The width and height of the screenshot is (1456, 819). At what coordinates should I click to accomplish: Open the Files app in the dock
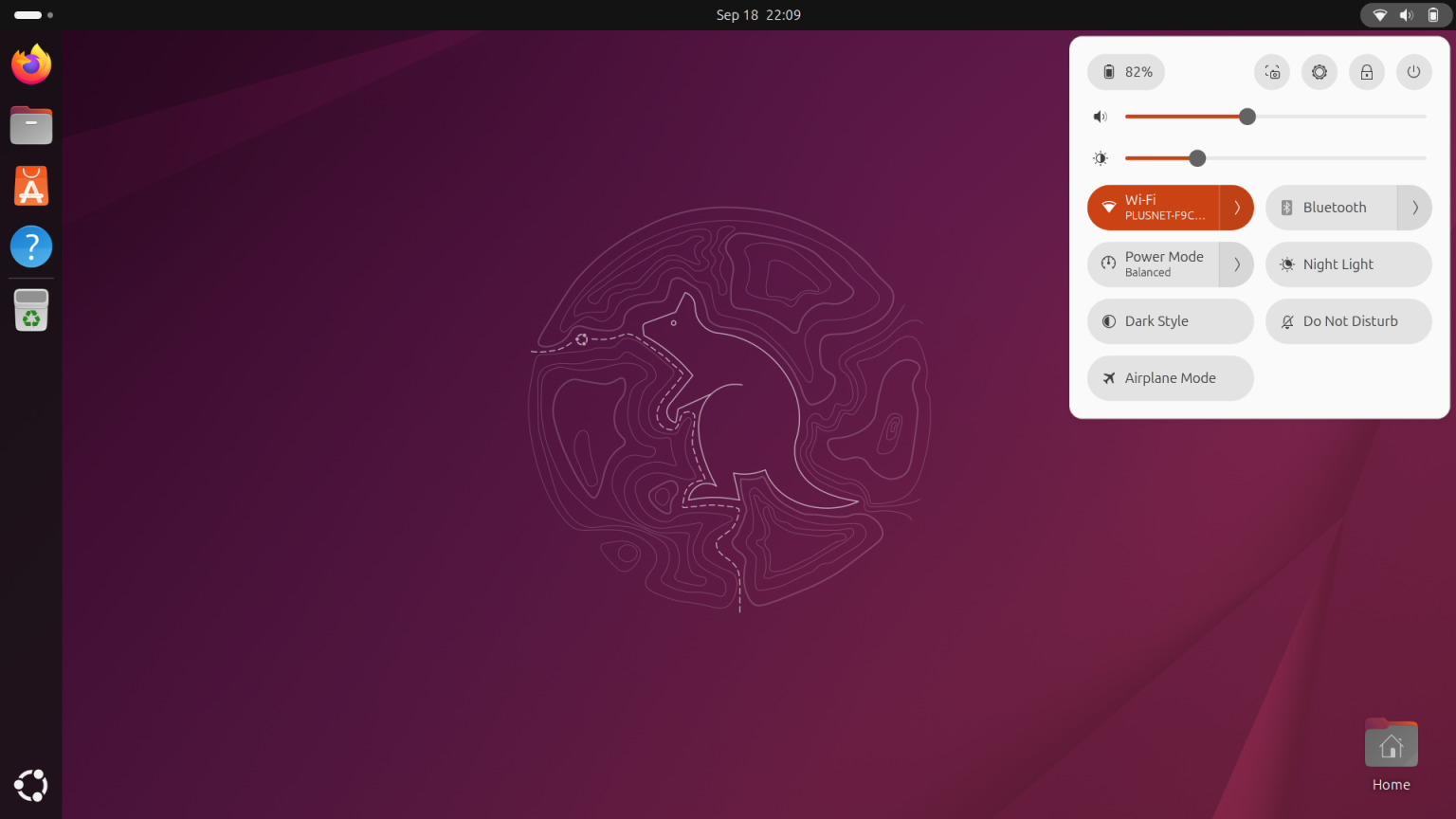[31, 125]
